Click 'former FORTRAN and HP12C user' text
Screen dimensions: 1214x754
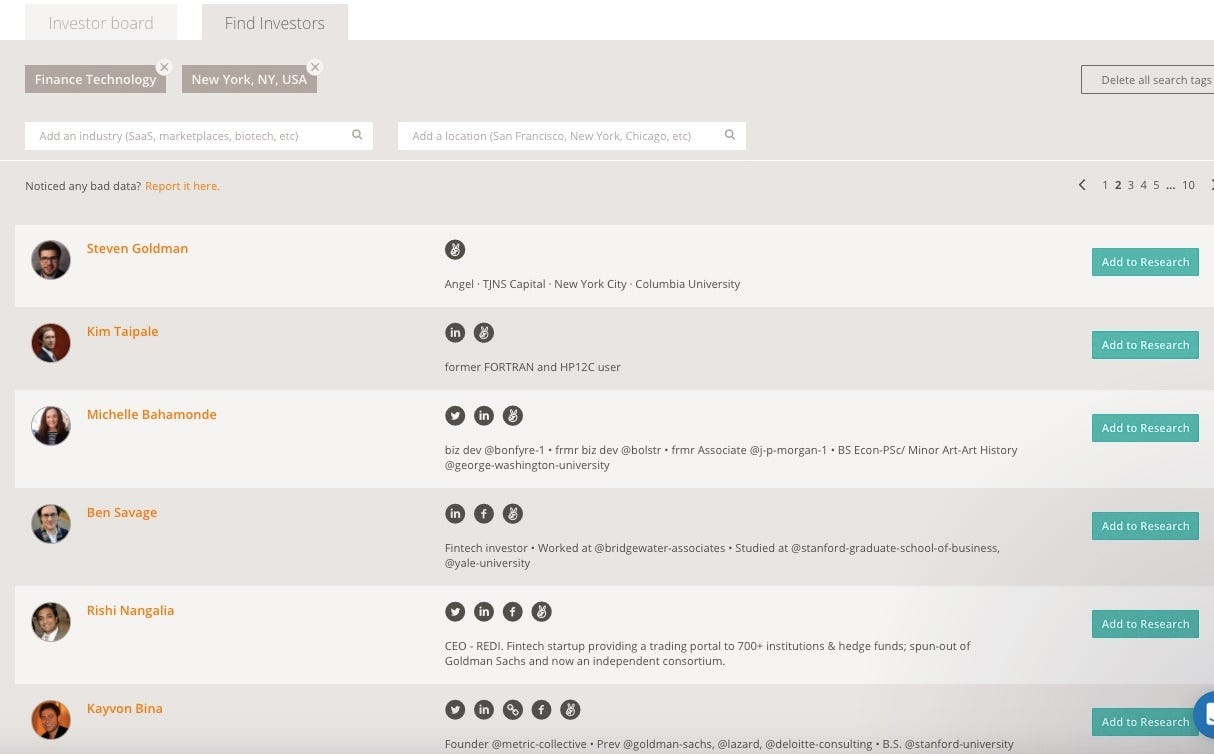(x=532, y=367)
